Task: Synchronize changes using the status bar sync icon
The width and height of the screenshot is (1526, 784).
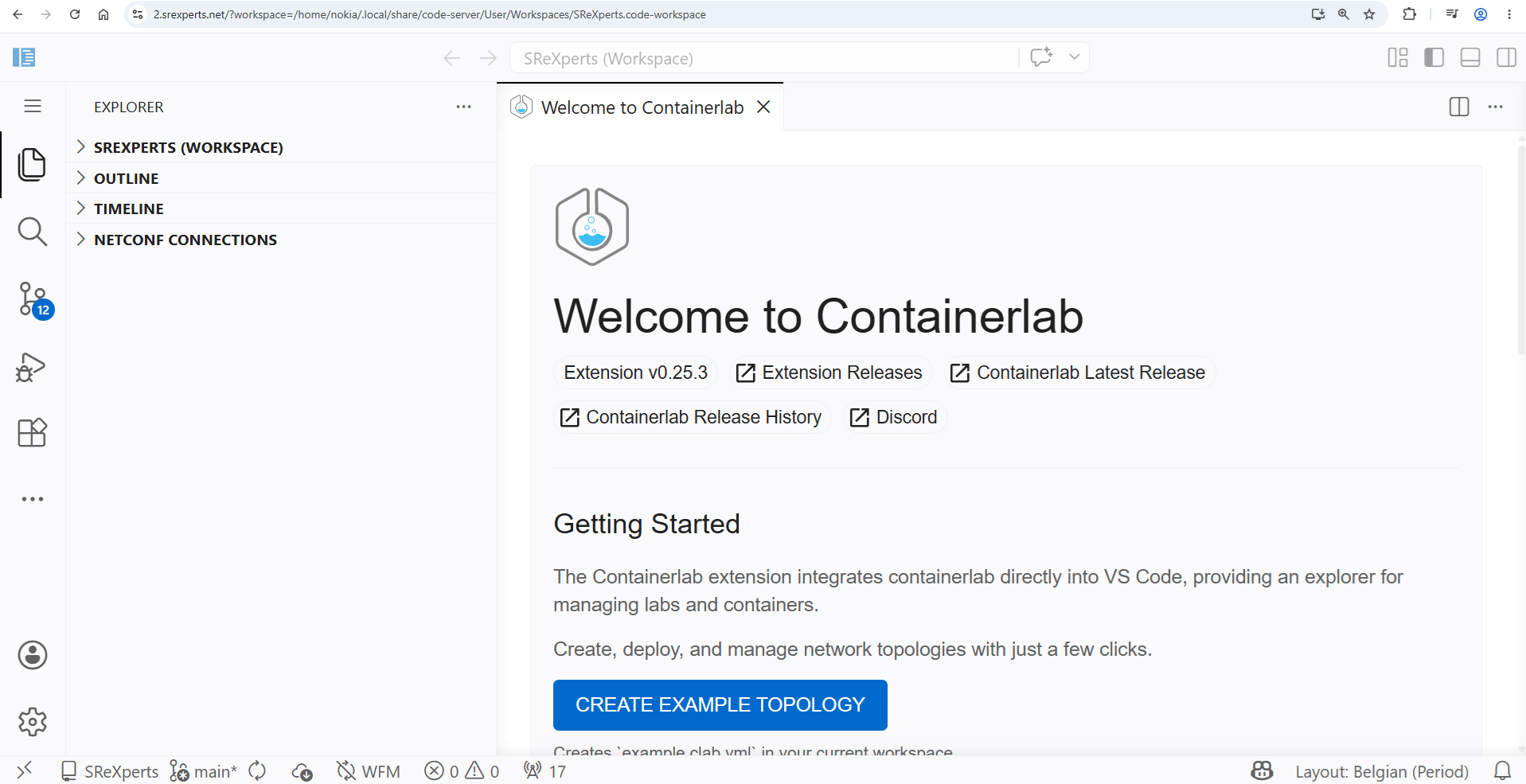Action: (x=257, y=771)
